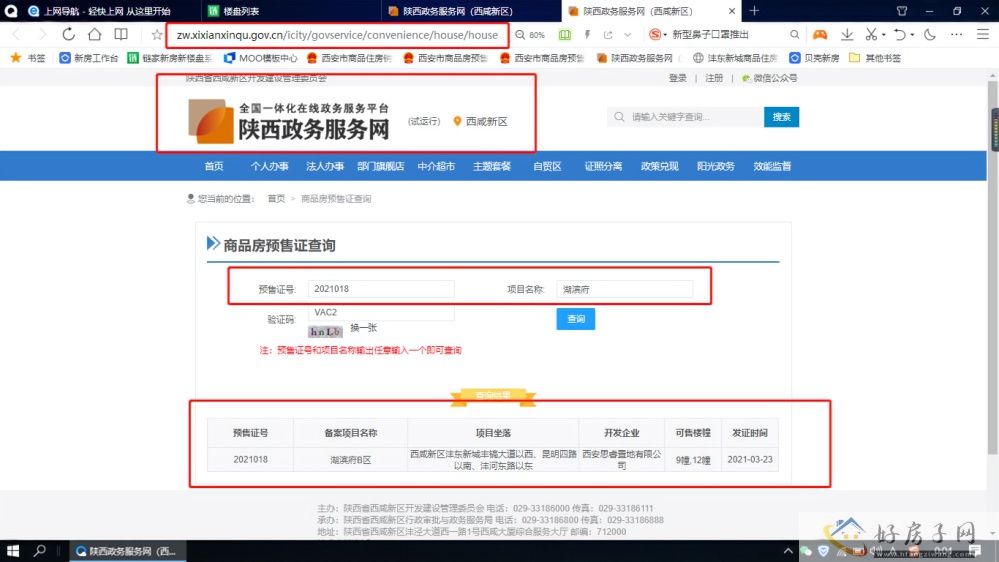Screen dimensions: 999x562
Task: Open the 部门旗舰店 nav item
Action: point(381,166)
